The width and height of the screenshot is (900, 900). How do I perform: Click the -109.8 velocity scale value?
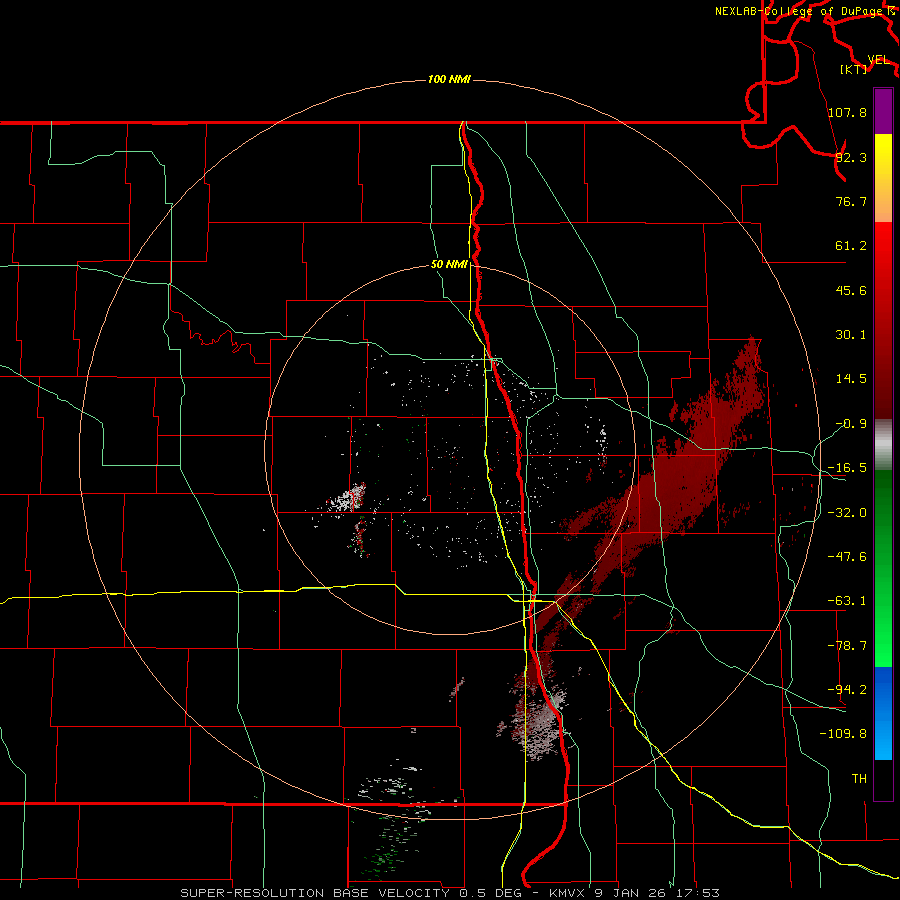[x=843, y=734]
